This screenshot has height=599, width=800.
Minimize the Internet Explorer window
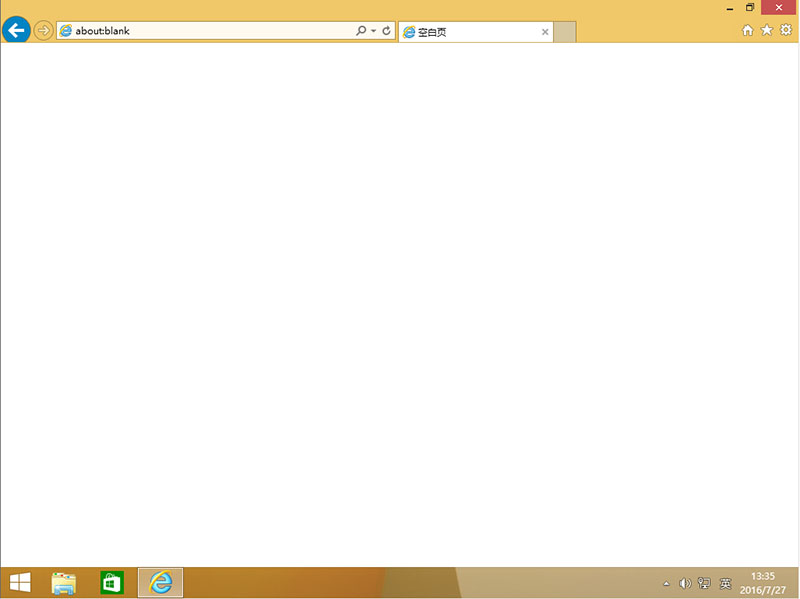point(730,8)
